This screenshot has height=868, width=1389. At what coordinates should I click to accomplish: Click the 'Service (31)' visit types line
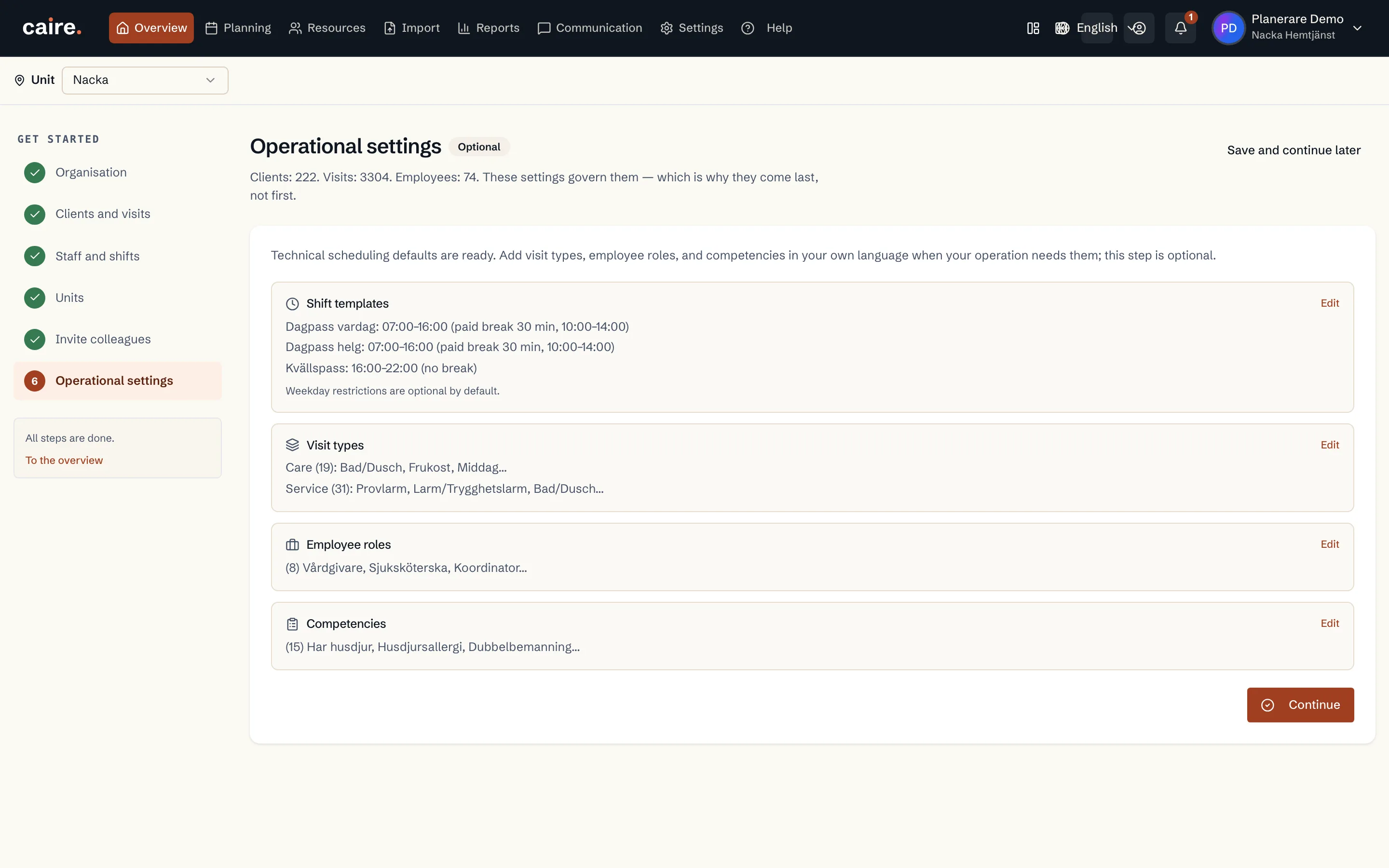pyautogui.click(x=444, y=488)
